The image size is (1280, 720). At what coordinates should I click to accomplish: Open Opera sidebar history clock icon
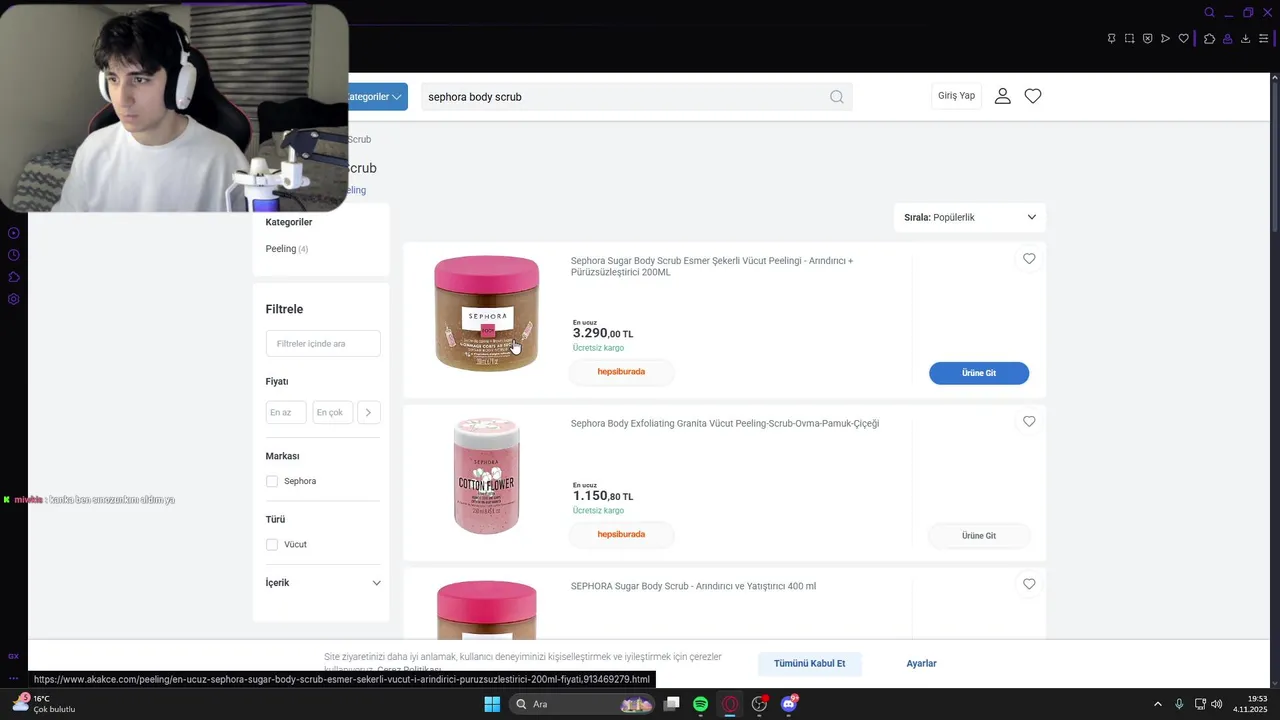(13, 255)
